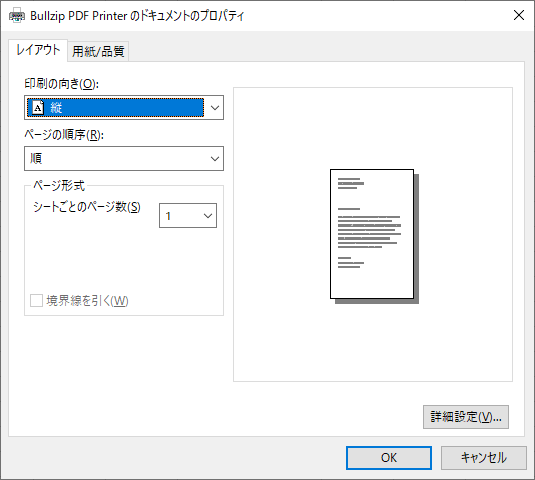
Task: Click the page preview thumbnail
Action: 374,236
